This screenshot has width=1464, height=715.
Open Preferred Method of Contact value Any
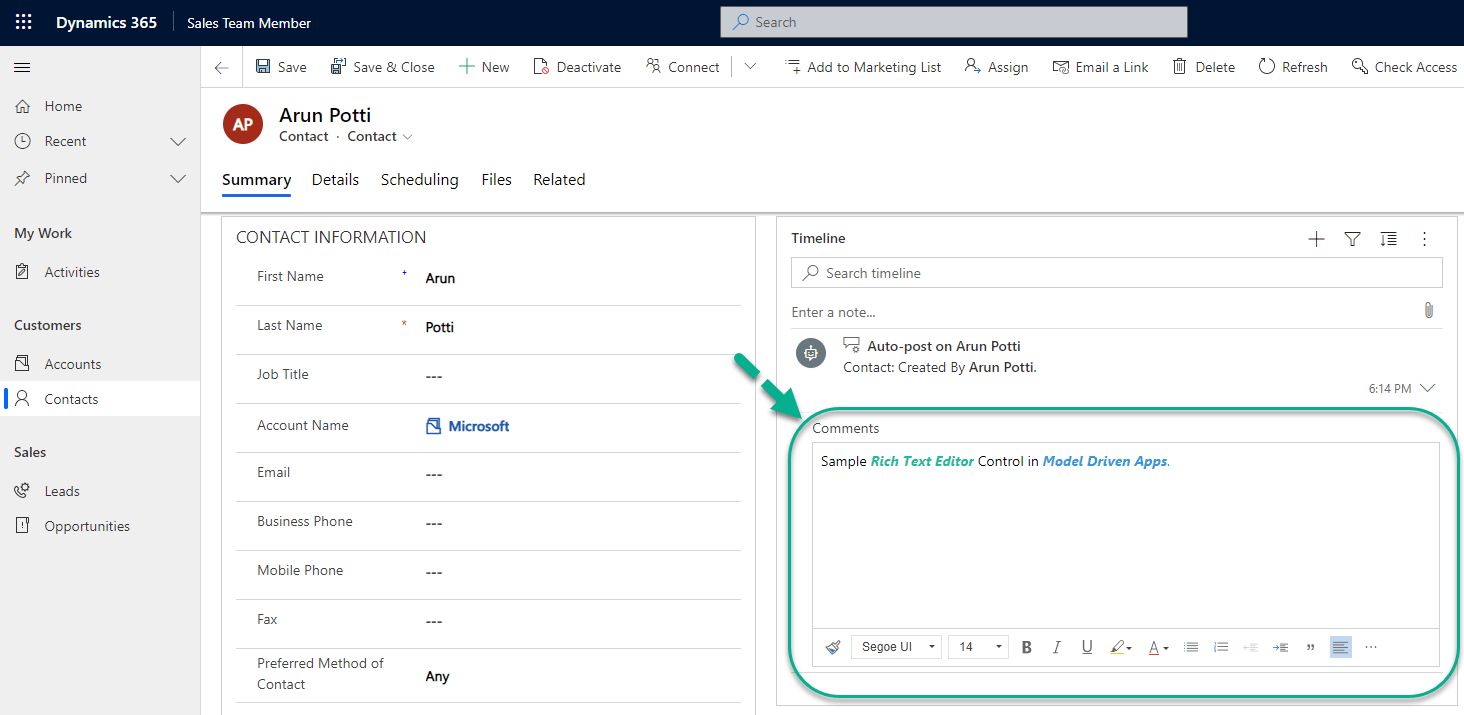click(437, 677)
